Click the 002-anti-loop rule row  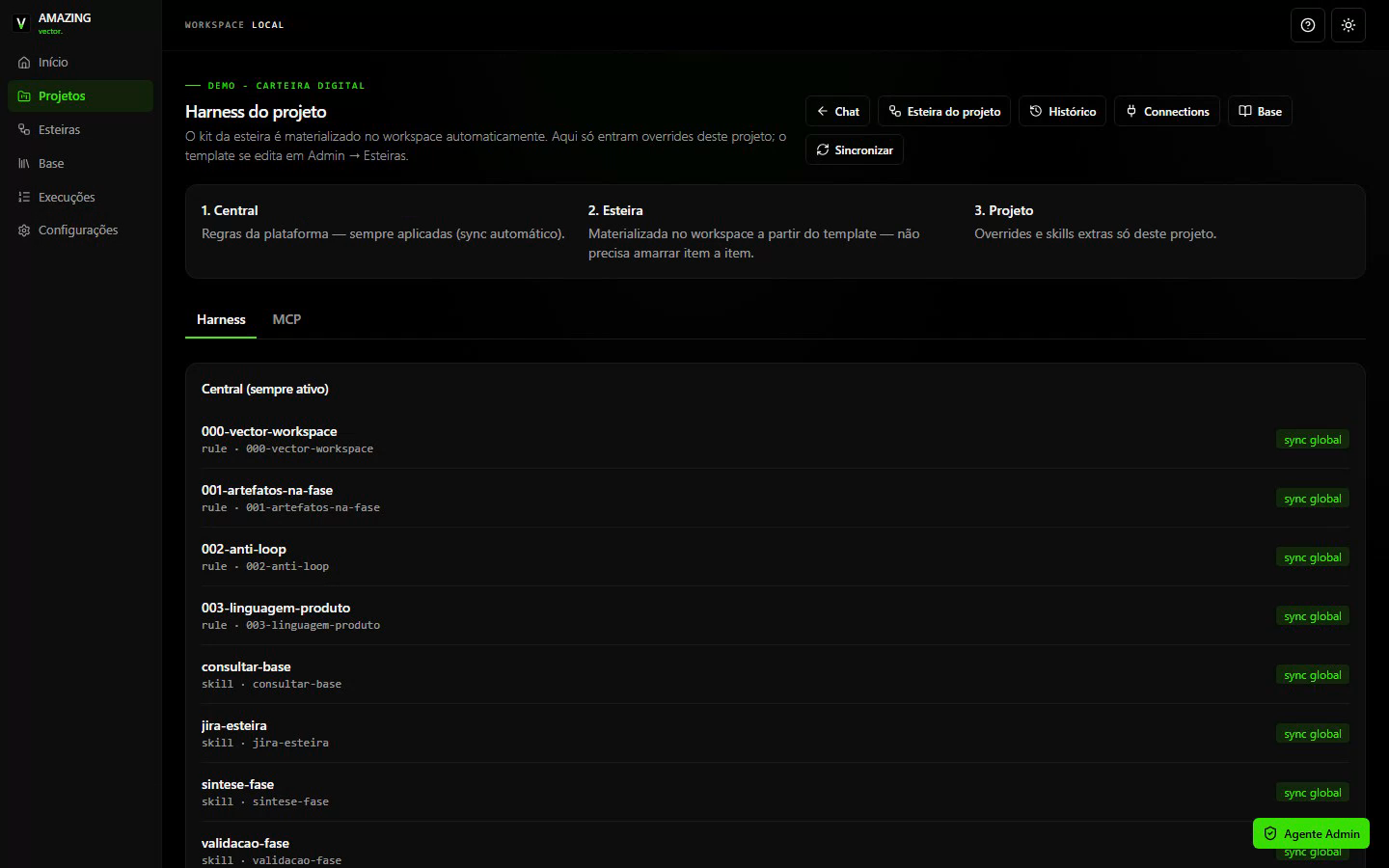[x=775, y=557]
